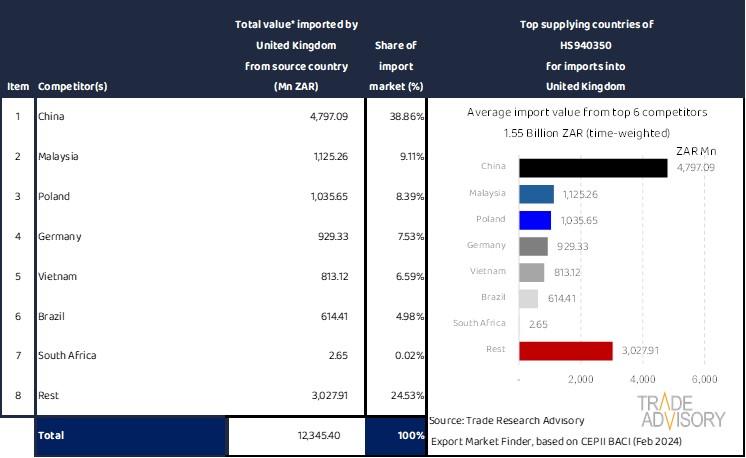This screenshot has height=458, width=746.
Task: Click the bright blue Poland bar
Action: (x=535, y=220)
